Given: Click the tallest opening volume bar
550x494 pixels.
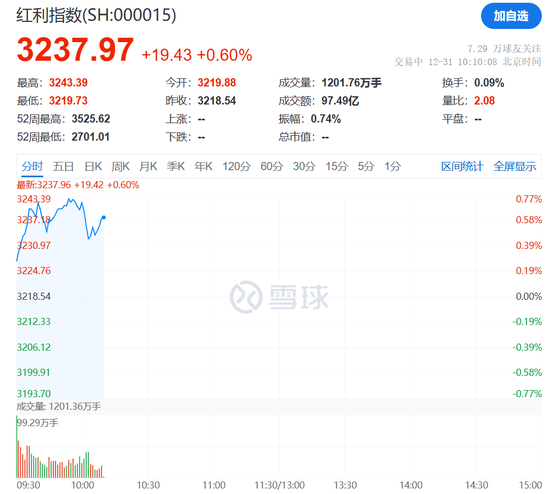Looking at the screenshot, I should (x=17, y=447).
